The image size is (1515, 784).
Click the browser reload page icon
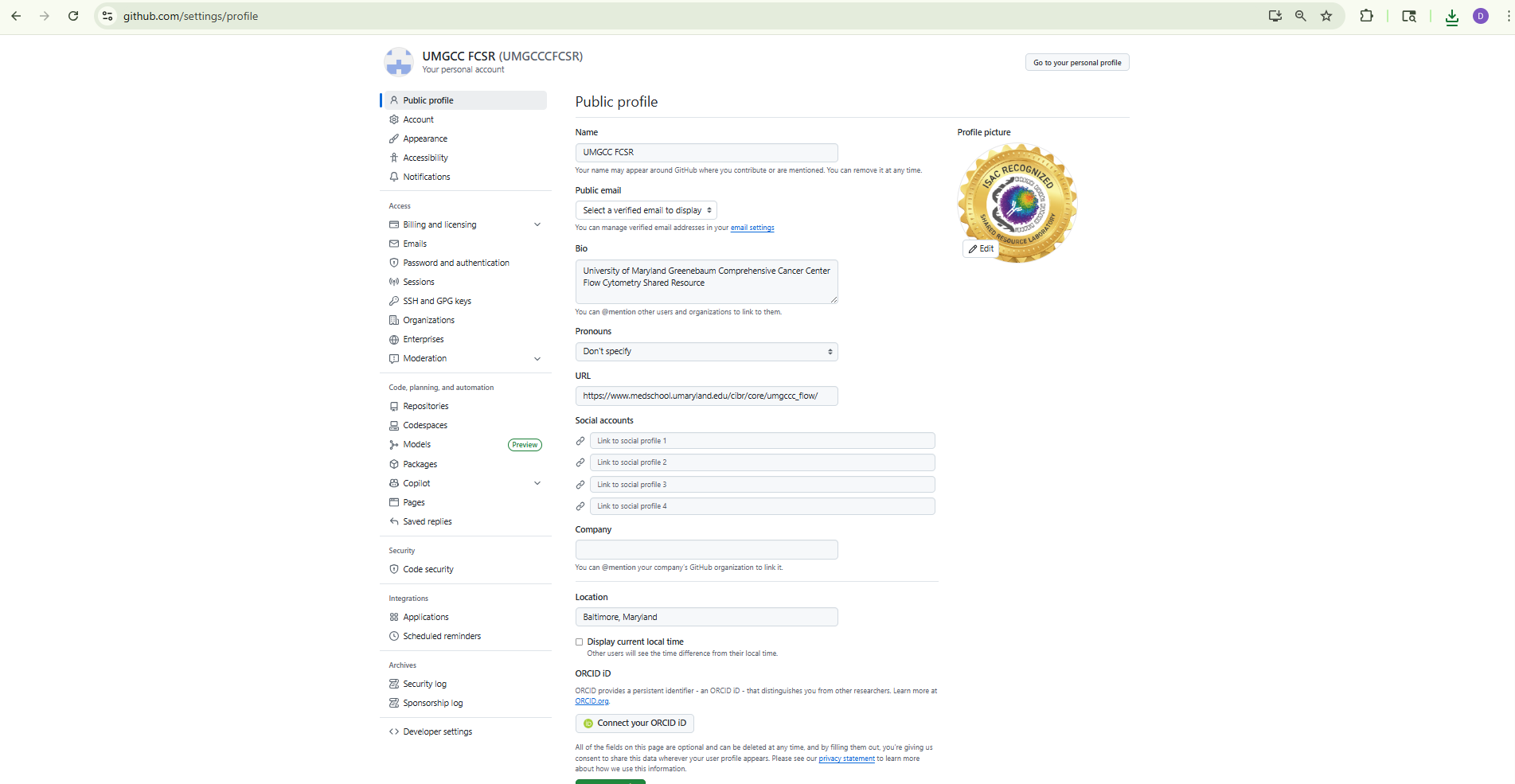(73, 16)
